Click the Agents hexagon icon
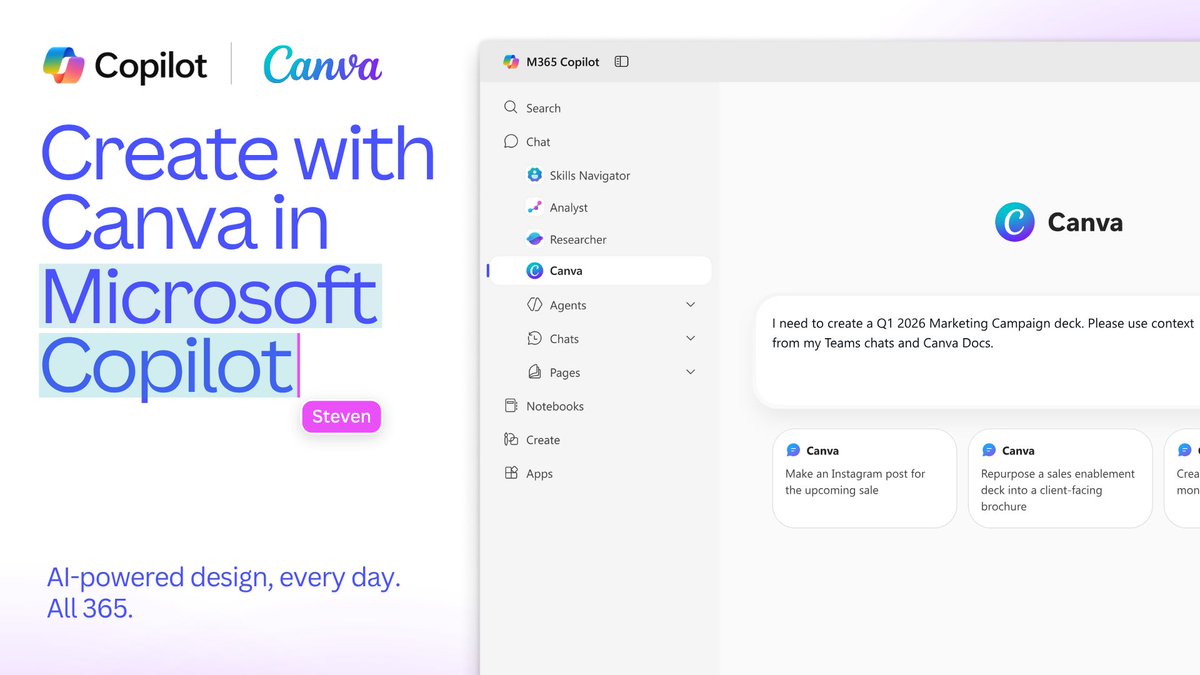The image size is (1200, 675). [534, 305]
